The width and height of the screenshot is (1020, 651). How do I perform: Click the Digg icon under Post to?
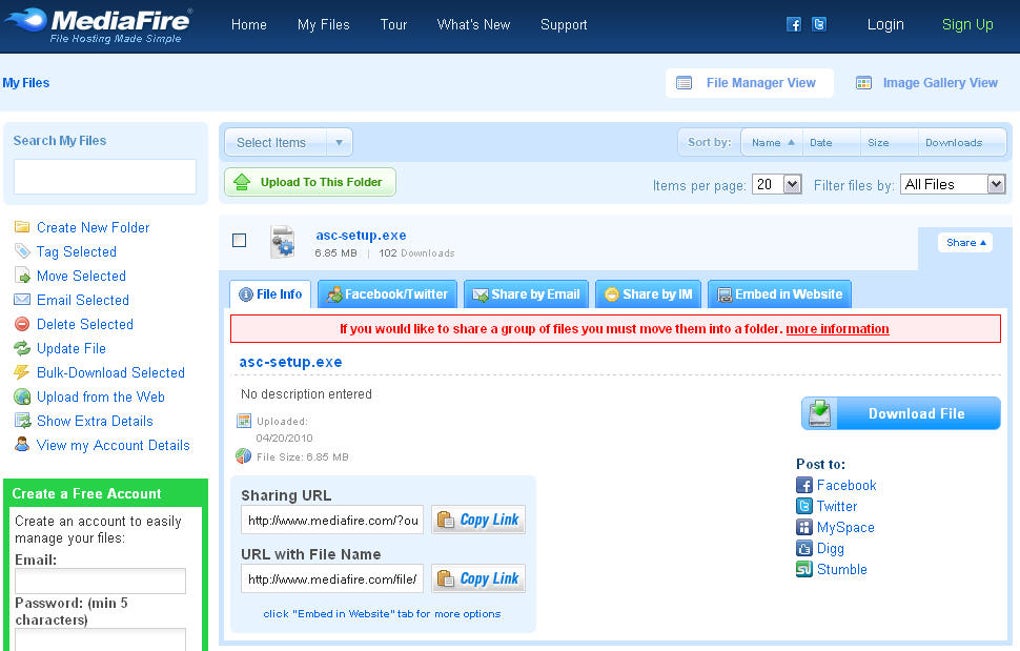click(x=804, y=548)
